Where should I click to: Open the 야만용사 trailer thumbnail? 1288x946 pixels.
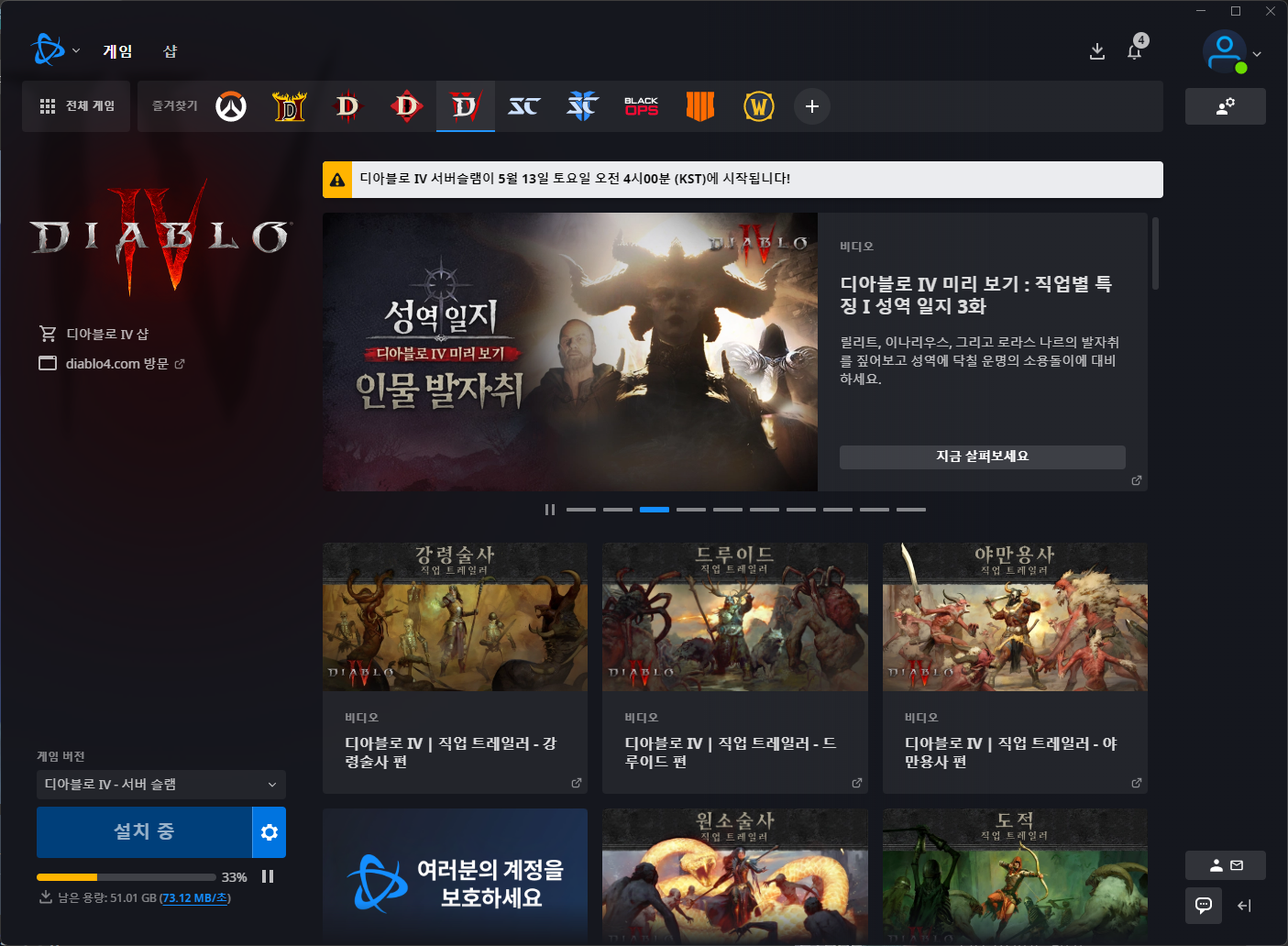click(1015, 617)
